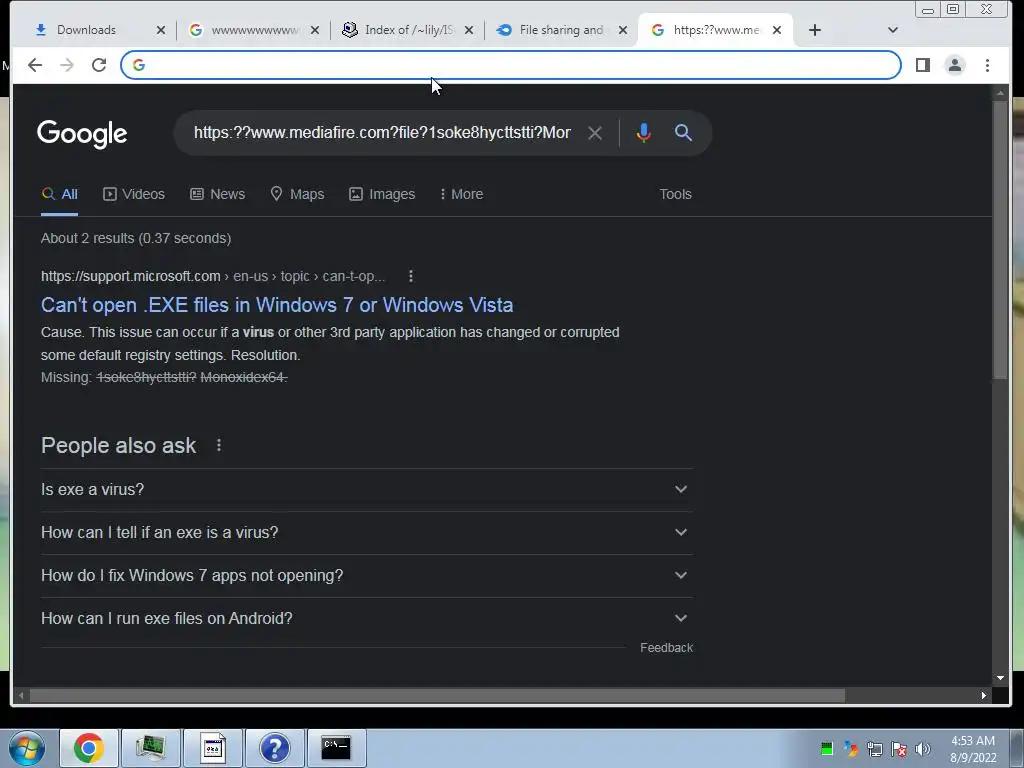The width and height of the screenshot is (1024, 768).
Task: Open the More search filters menu
Action: click(462, 194)
